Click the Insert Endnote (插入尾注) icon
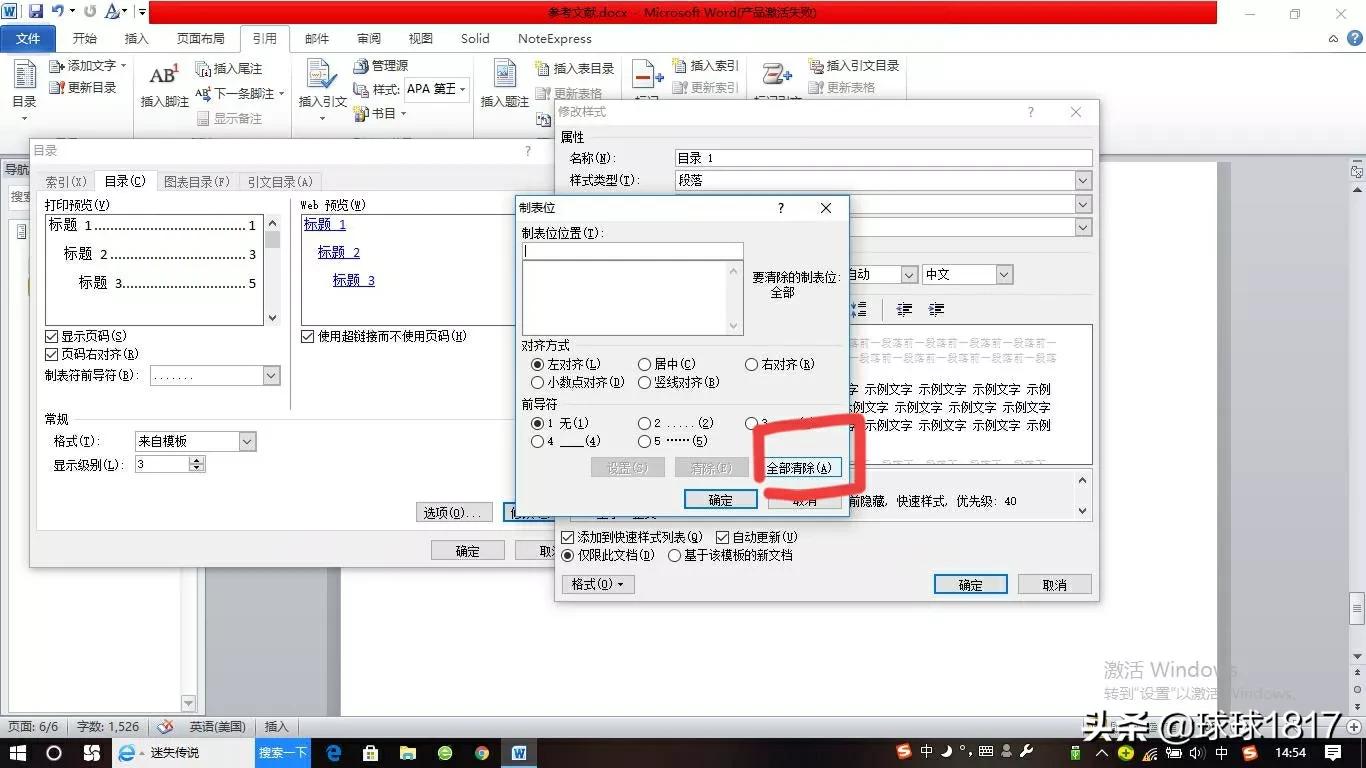This screenshot has height=768, width=1366. click(x=204, y=69)
